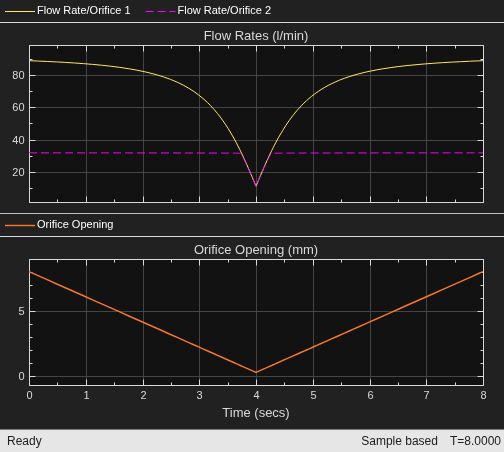Click the x-axis tick label 8
This screenshot has width=504, height=452.
coord(483,395)
